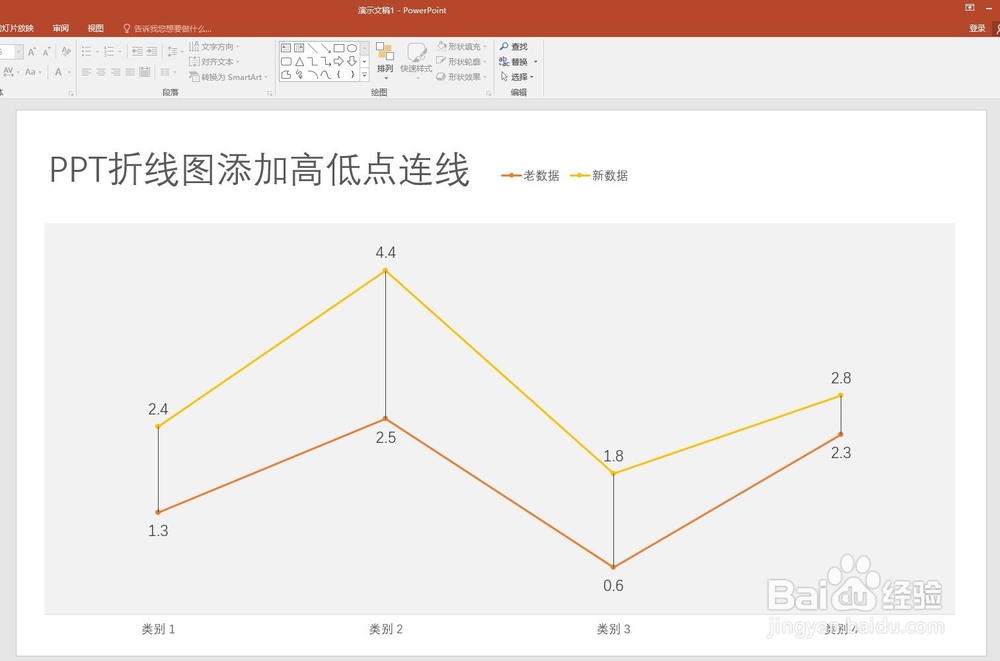Open the 审阅 ribbon tab
The width and height of the screenshot is (1000, 661).
click(60, 28)
